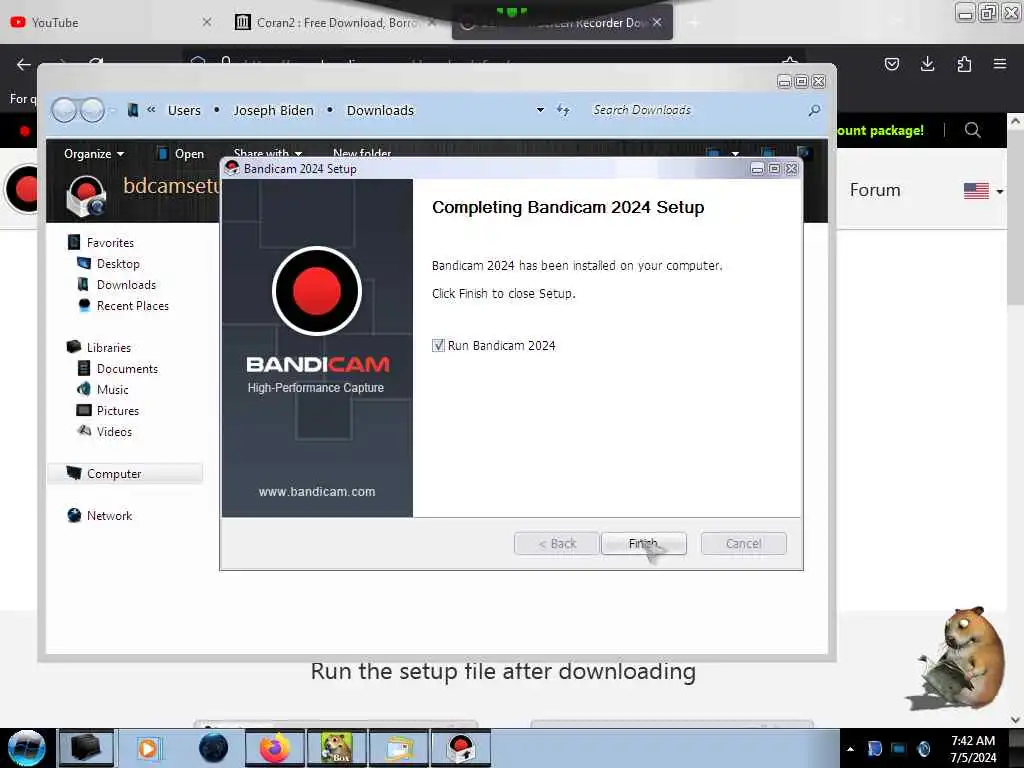Select Network in navigation pane
1024x768 pixels.
coord(109,515)
